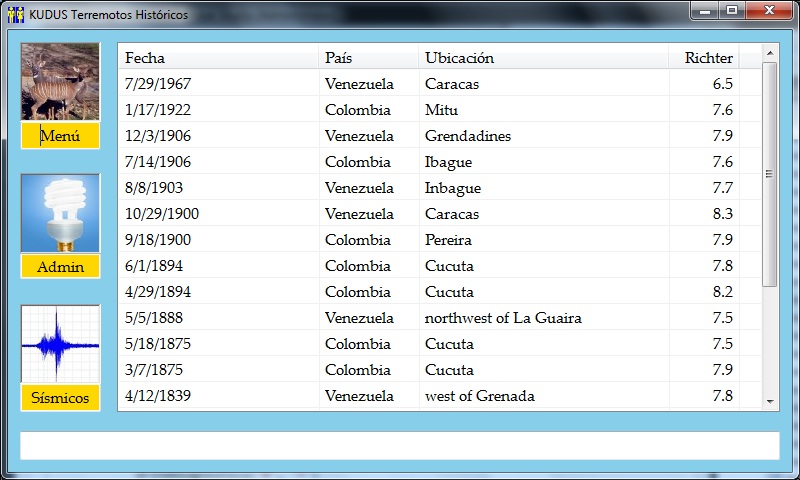Select the 10/29/1900 Caracas 8.3 row
This screenshot has width=800, height=480.
pyautogui.click(x=430, y=214)
